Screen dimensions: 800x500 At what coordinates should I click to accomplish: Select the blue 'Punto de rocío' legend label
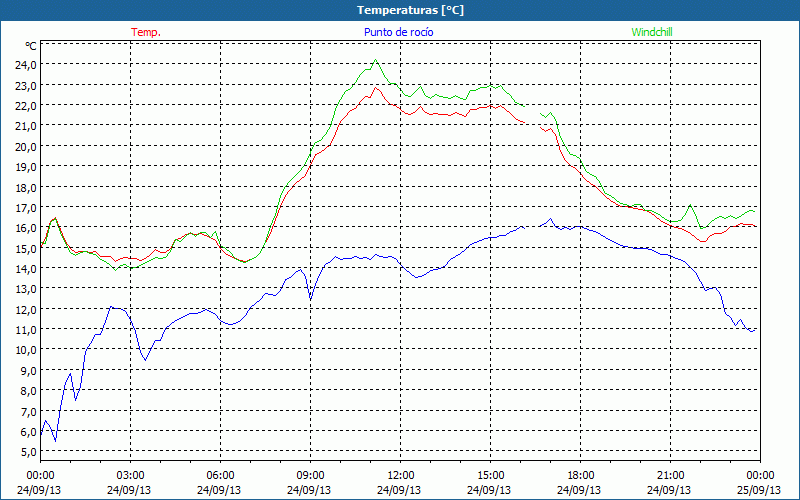click(398, 32)
